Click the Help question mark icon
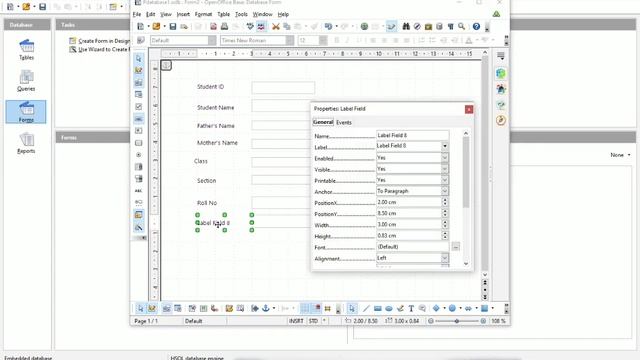Image resolution: width=640 pixels, height=360 pixels. tap(476, 27)
